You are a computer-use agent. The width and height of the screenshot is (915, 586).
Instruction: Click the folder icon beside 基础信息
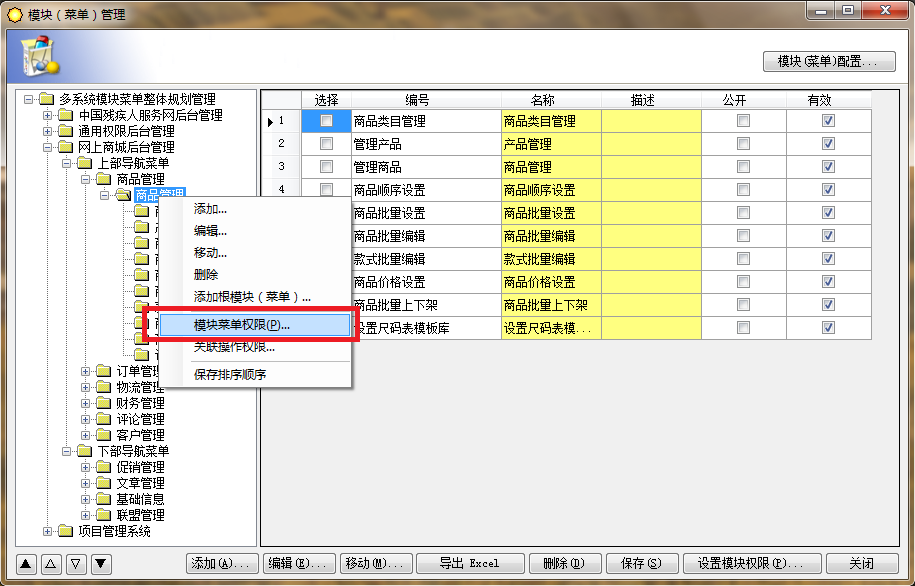[x=104, y=499]
